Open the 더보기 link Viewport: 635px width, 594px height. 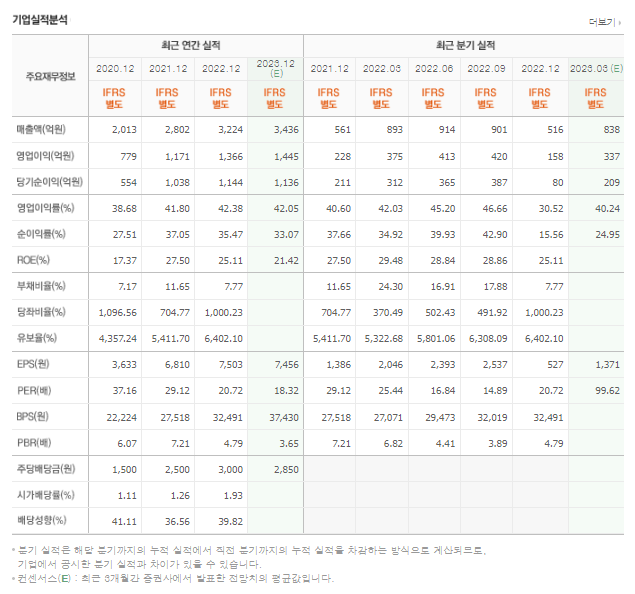[x=605, y=22]
